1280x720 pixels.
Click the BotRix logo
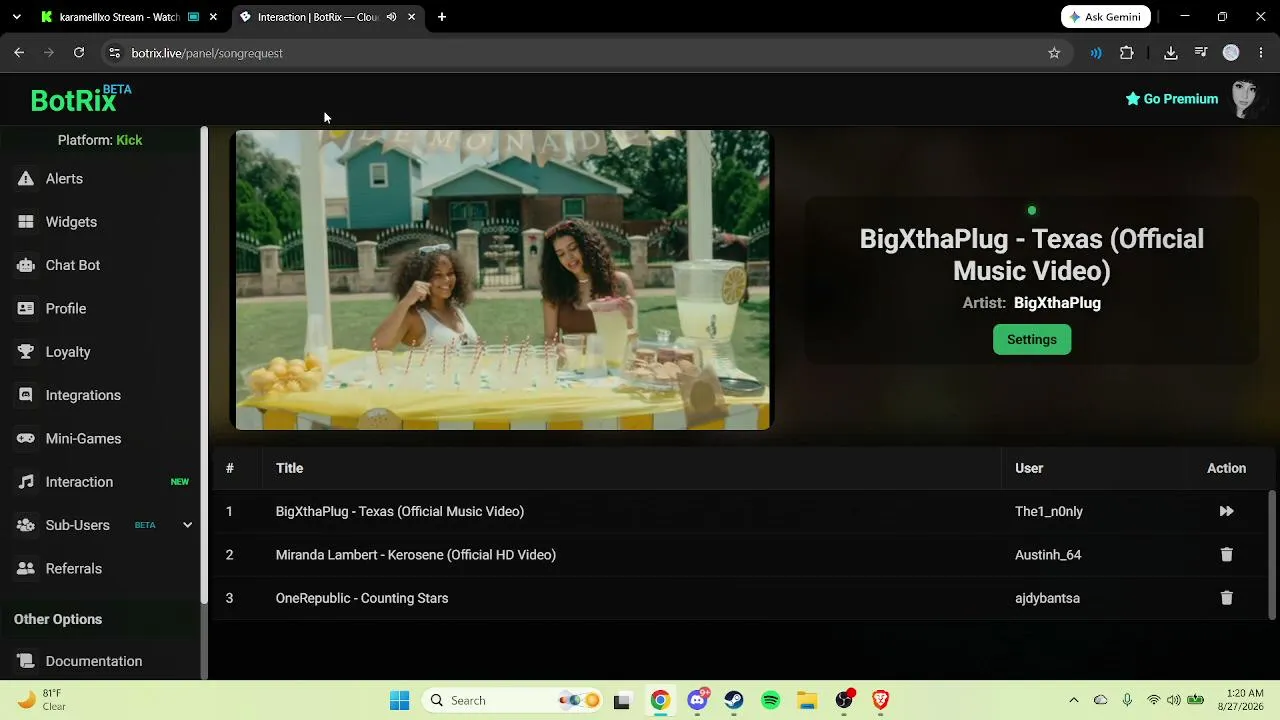(x=80, y=99)
